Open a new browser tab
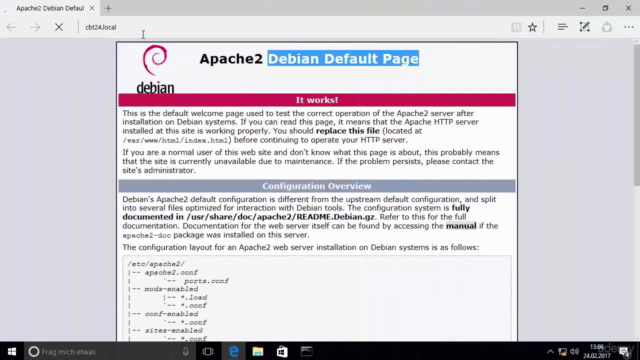 point(108,8)
